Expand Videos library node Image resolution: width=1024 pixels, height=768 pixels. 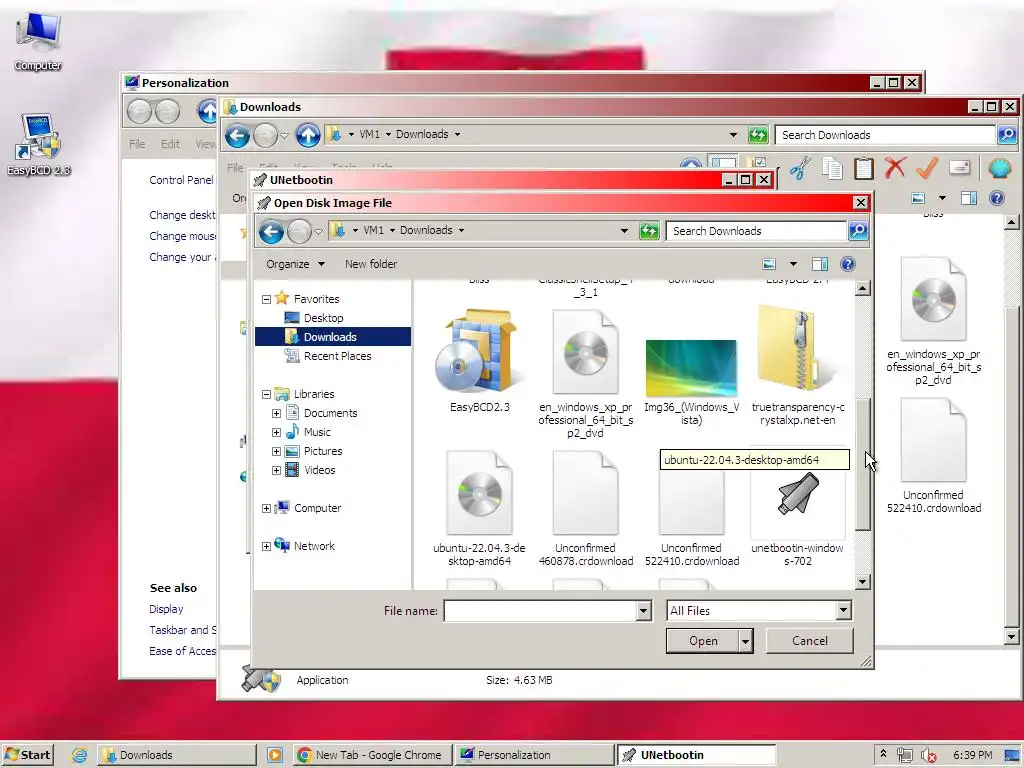276,470
